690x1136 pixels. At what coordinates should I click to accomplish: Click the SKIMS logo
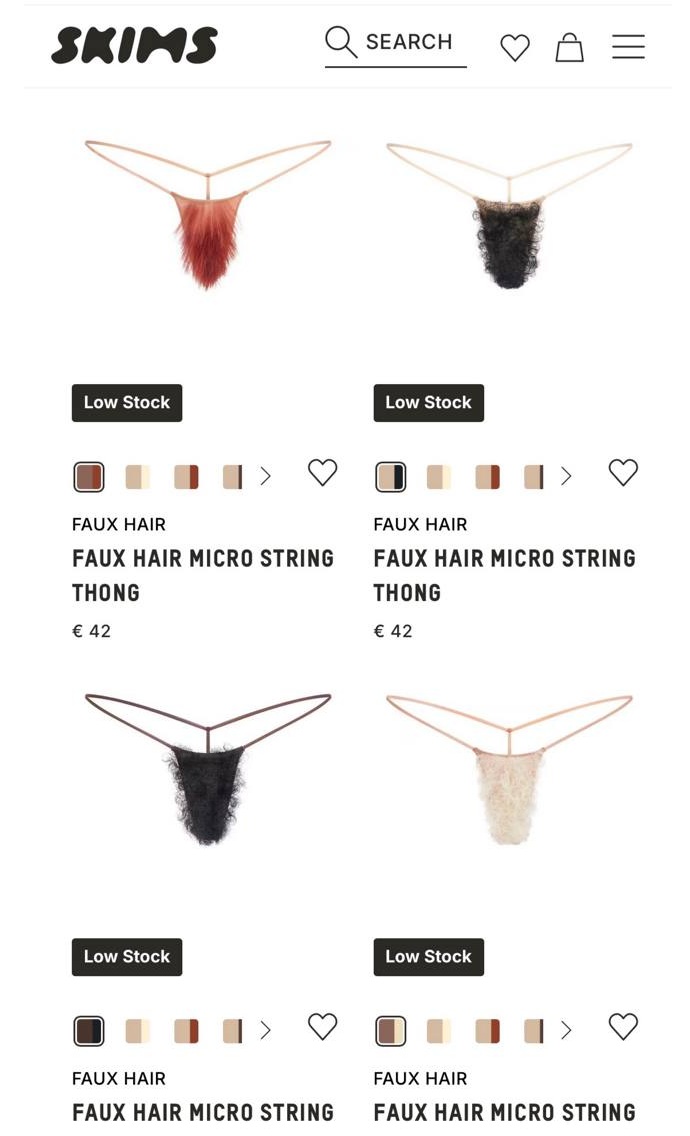134,46
